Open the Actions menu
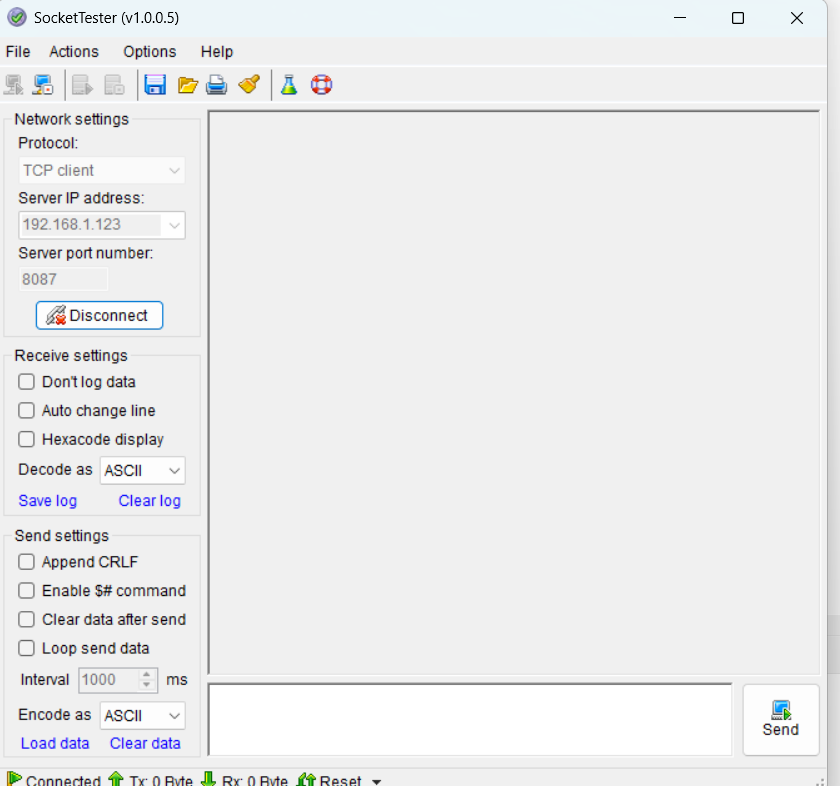 74,51
